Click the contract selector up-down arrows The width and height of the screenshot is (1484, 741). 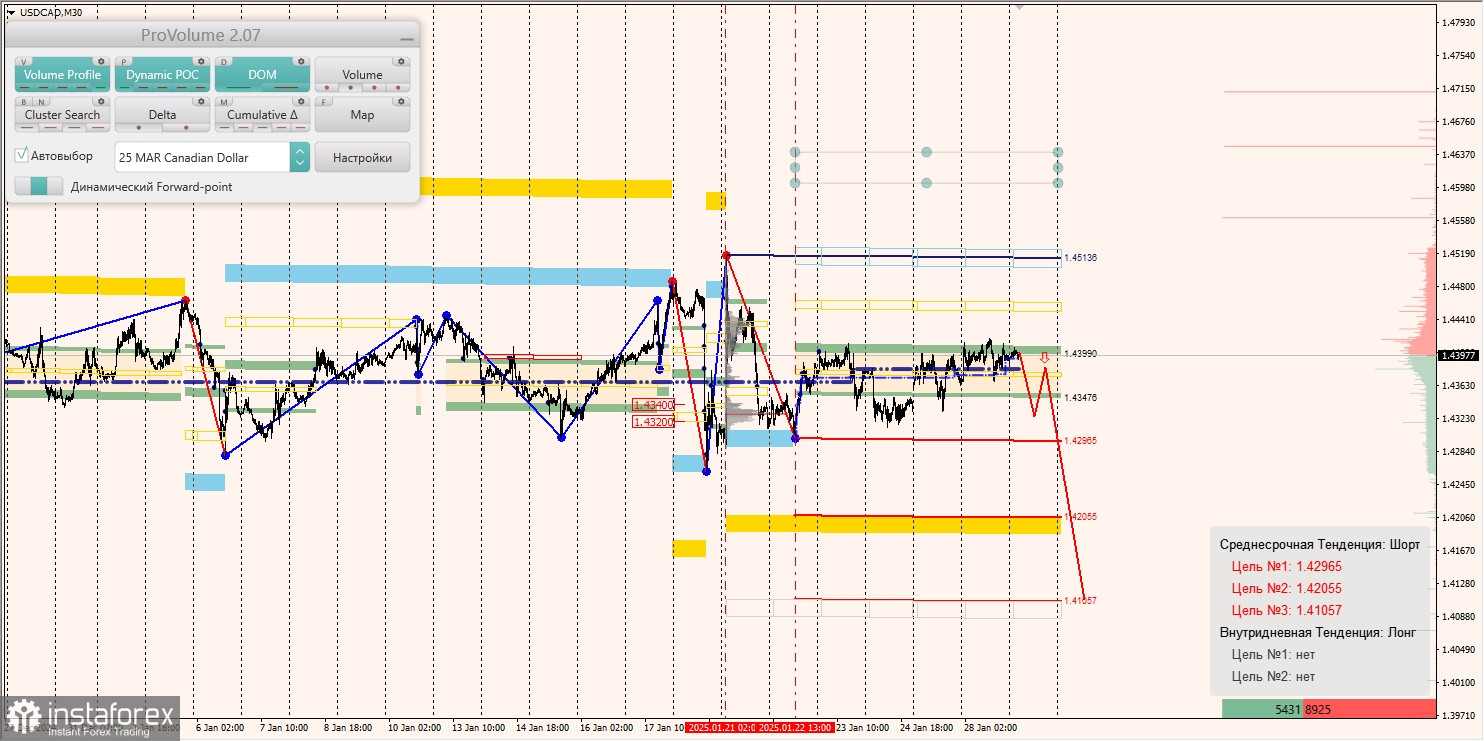tap(300, 157)
